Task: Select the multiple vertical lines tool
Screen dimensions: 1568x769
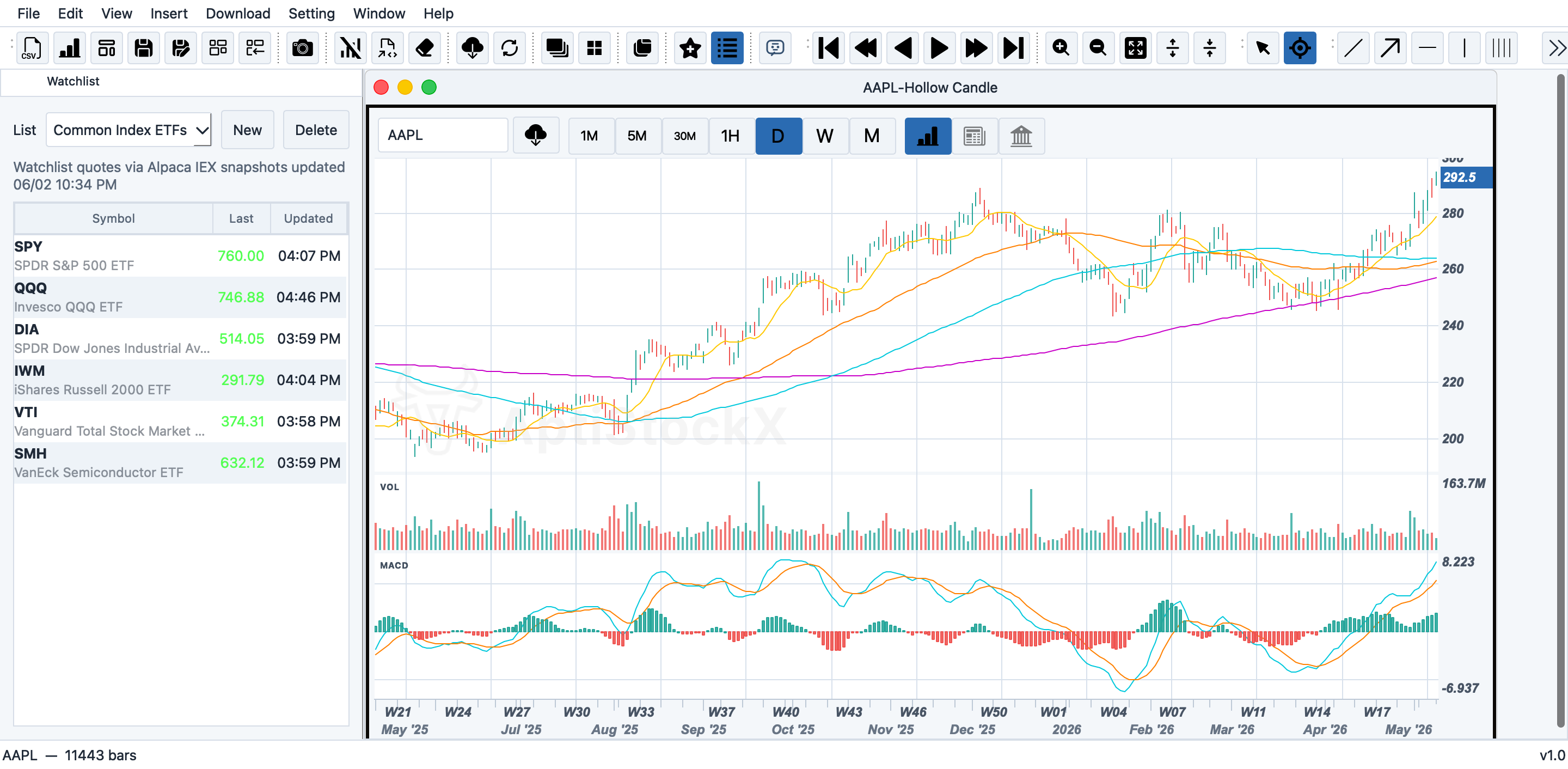Action: click(x=1502, y=47)
